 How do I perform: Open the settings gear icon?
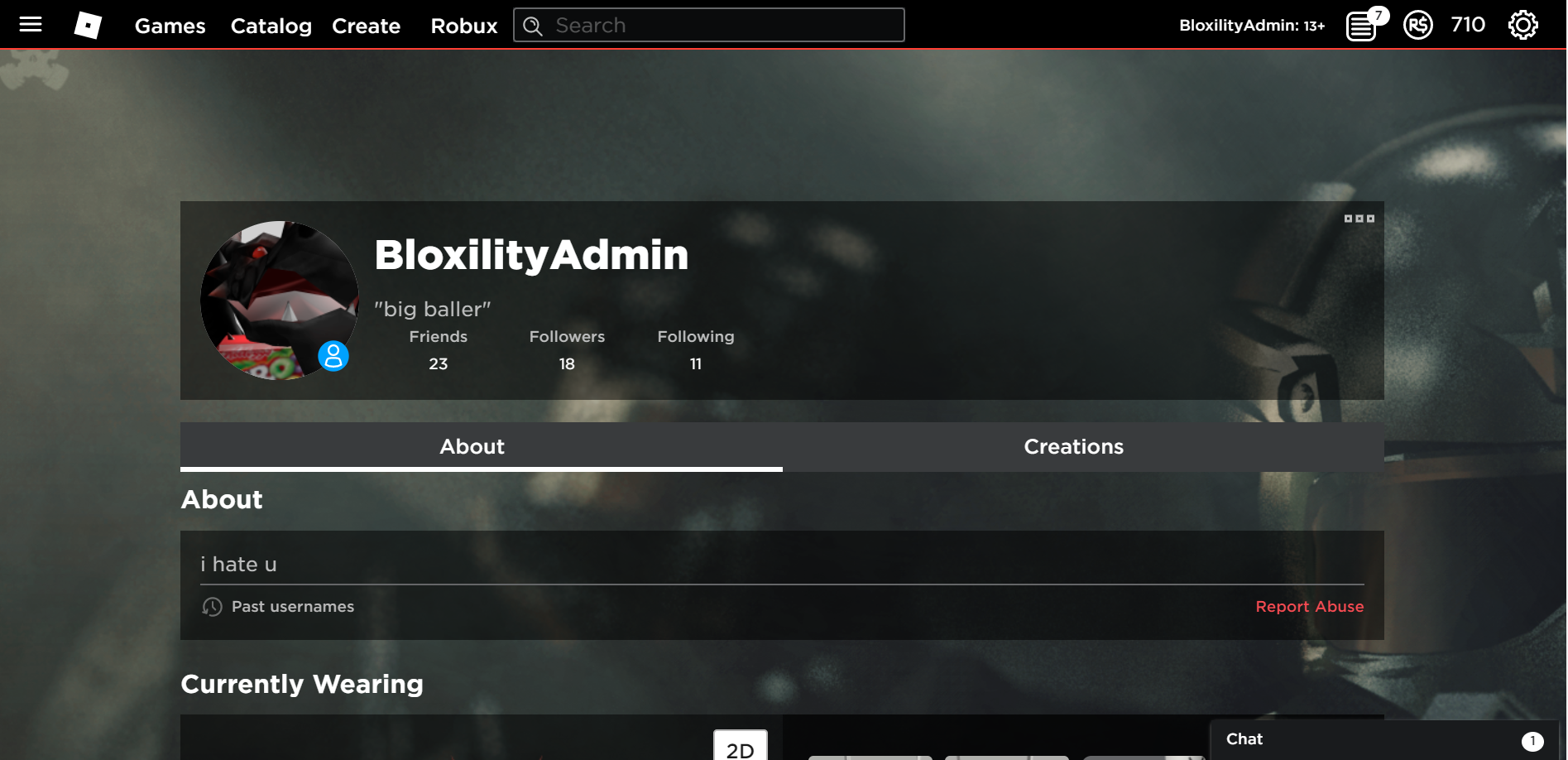click(1522, 25)
